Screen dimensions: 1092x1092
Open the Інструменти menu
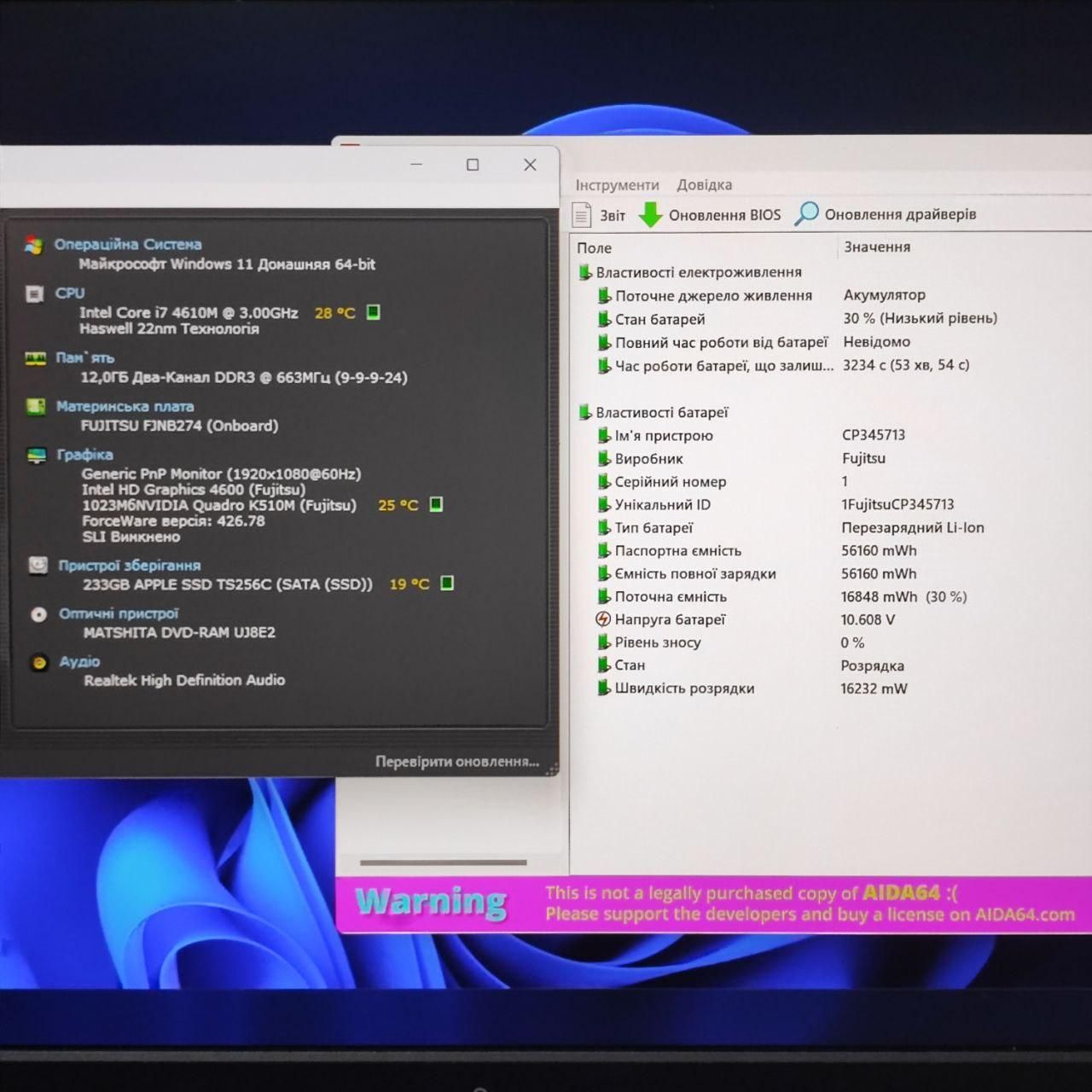coord(617,185)
